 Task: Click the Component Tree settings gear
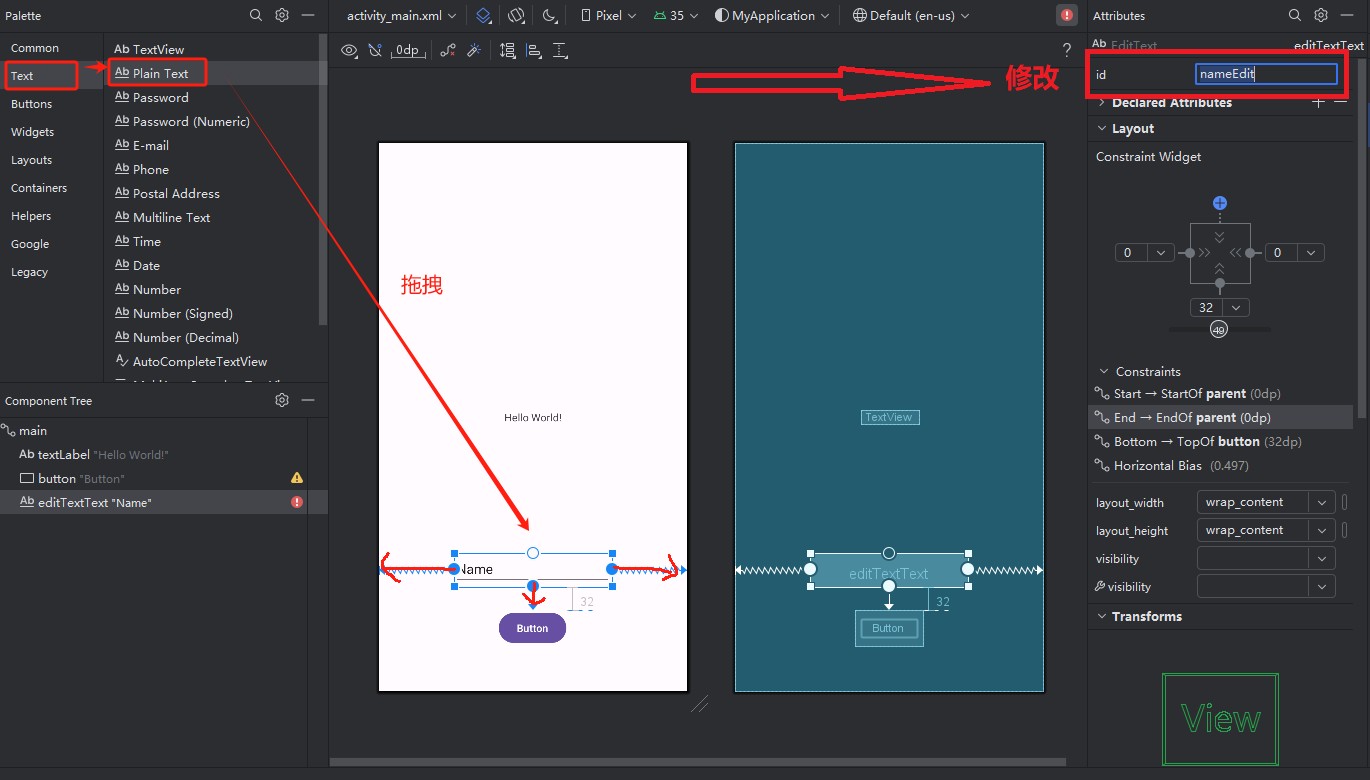point(282,400)
